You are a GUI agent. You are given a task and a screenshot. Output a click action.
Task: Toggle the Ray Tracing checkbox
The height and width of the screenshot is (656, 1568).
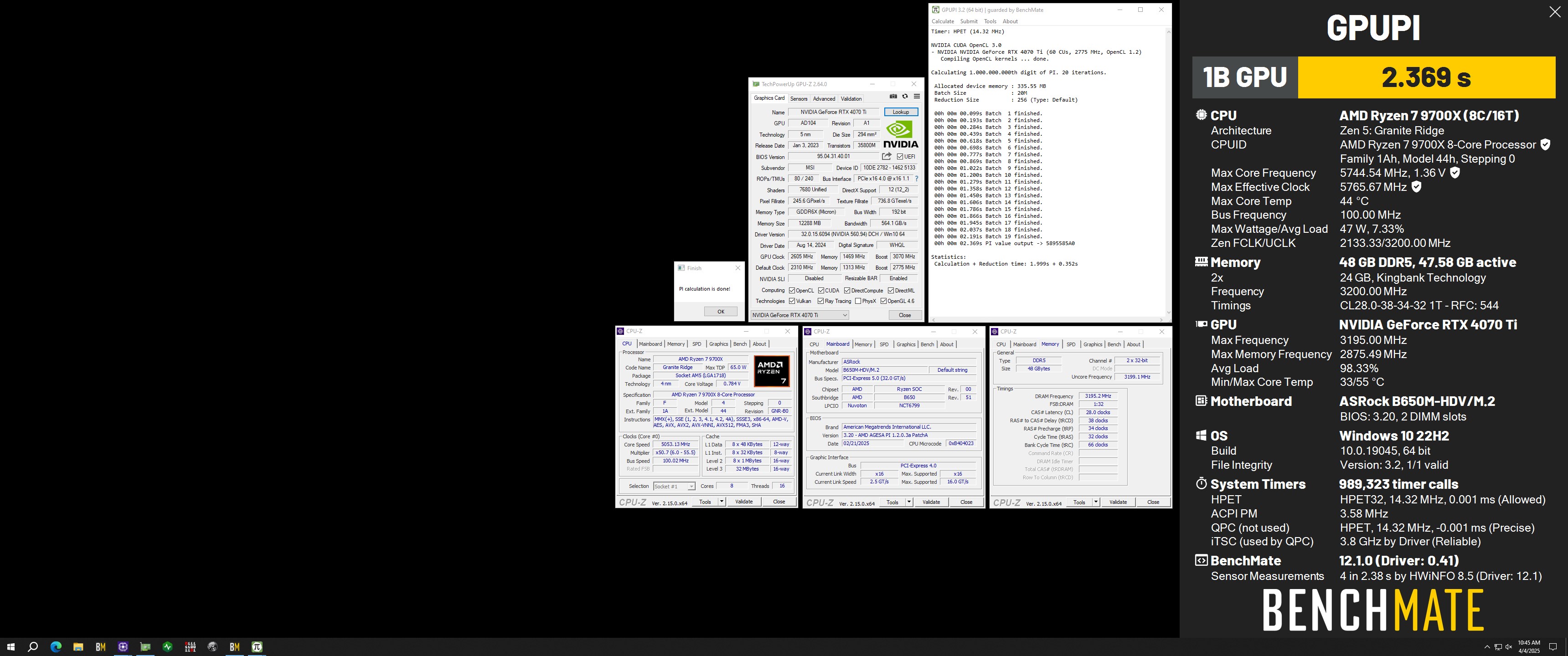pos(820,301)
